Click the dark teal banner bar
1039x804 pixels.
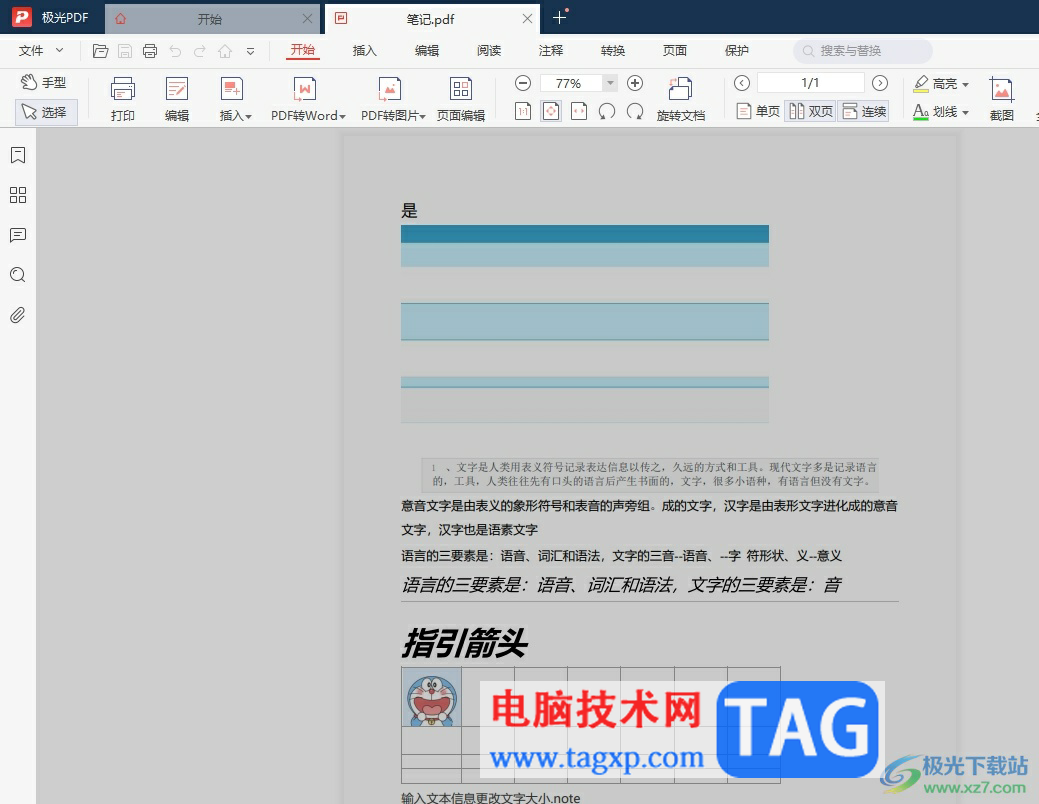pos(584,233)
